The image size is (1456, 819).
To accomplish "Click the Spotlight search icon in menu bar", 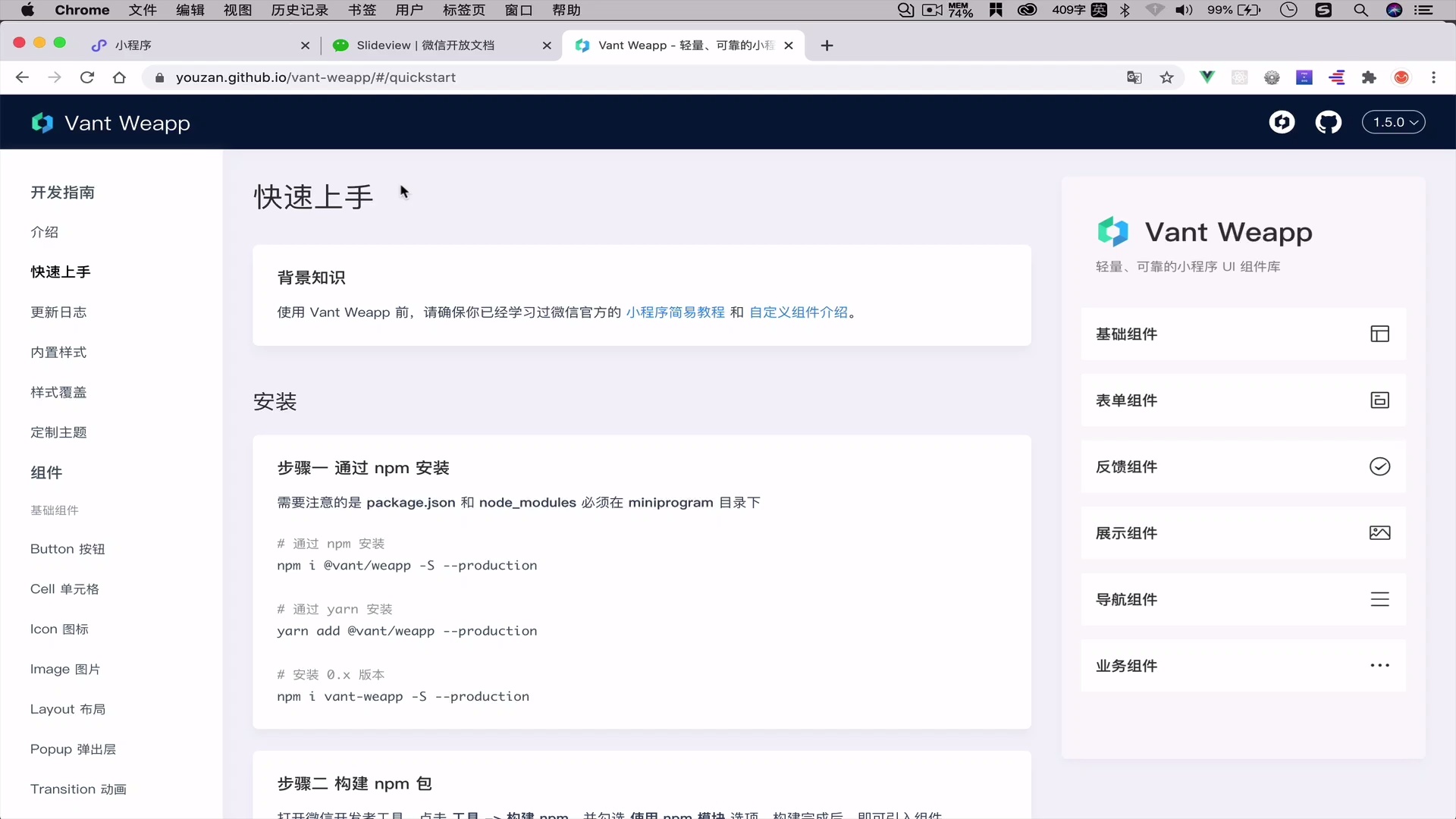I will (x=1360, y=10).
